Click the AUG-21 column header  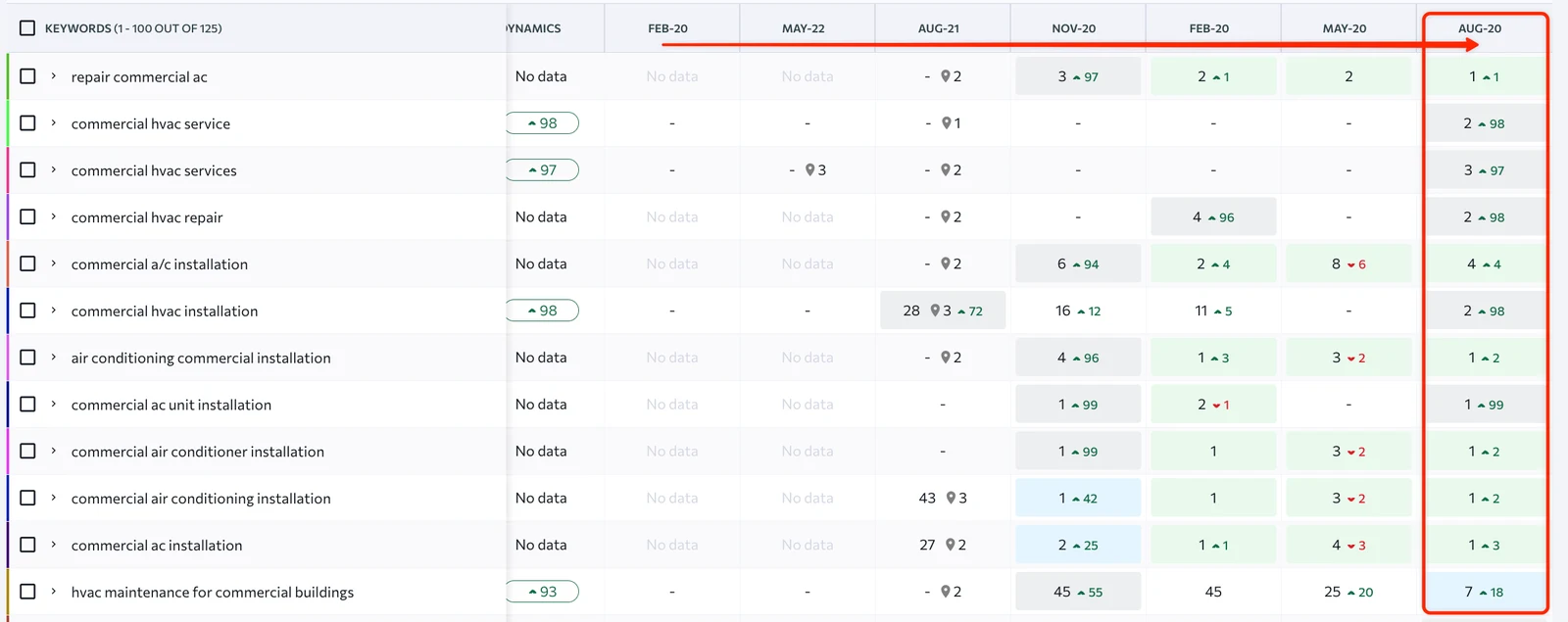point(939,28)
